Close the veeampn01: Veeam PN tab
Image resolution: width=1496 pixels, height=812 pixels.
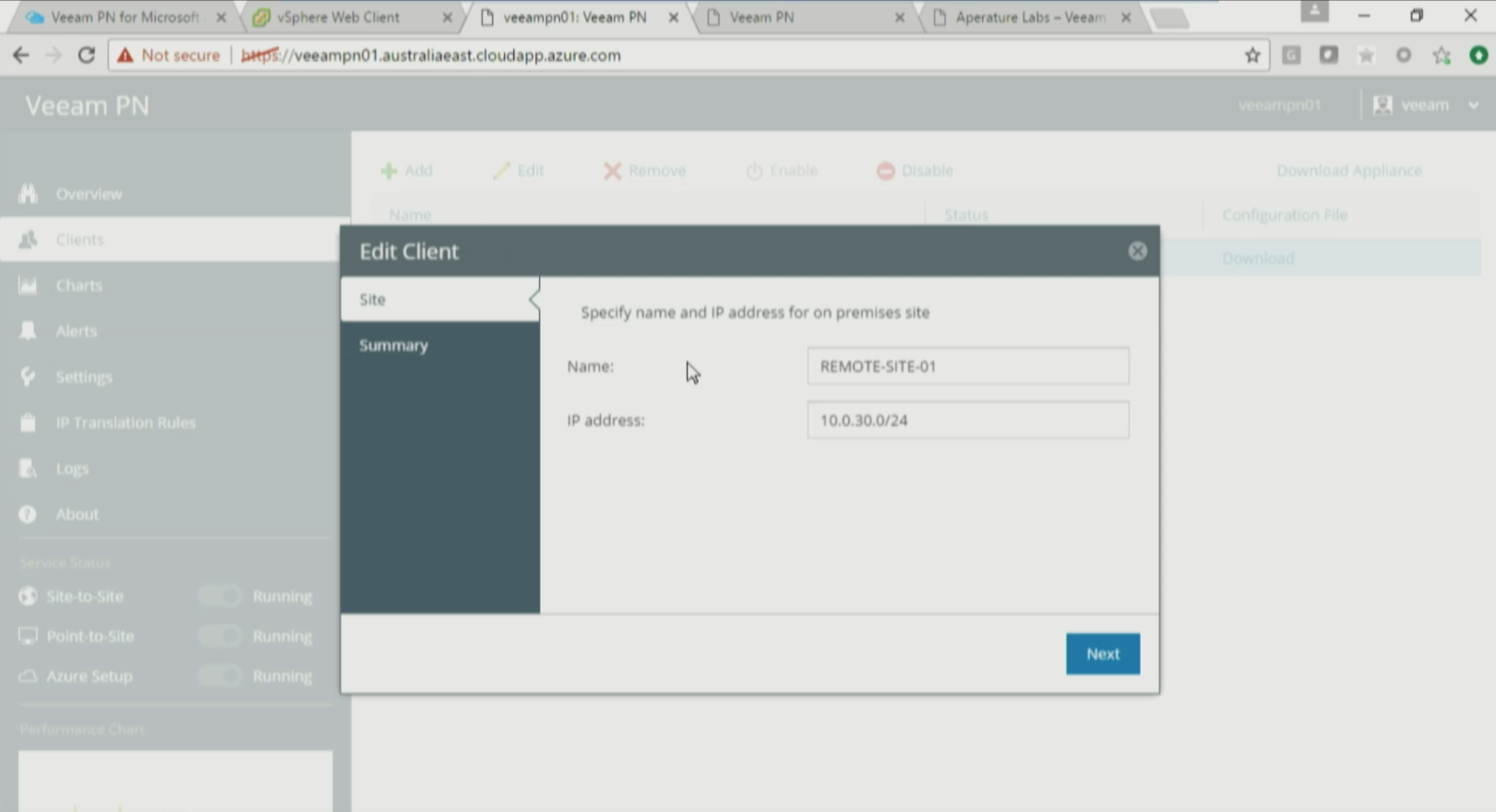[674, 18]
